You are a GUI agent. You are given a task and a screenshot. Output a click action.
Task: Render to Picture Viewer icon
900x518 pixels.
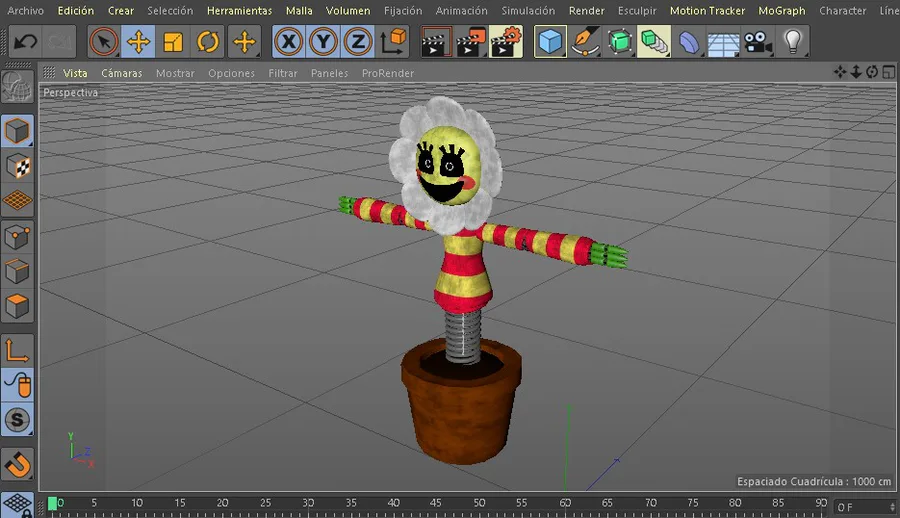coord(471,41)
